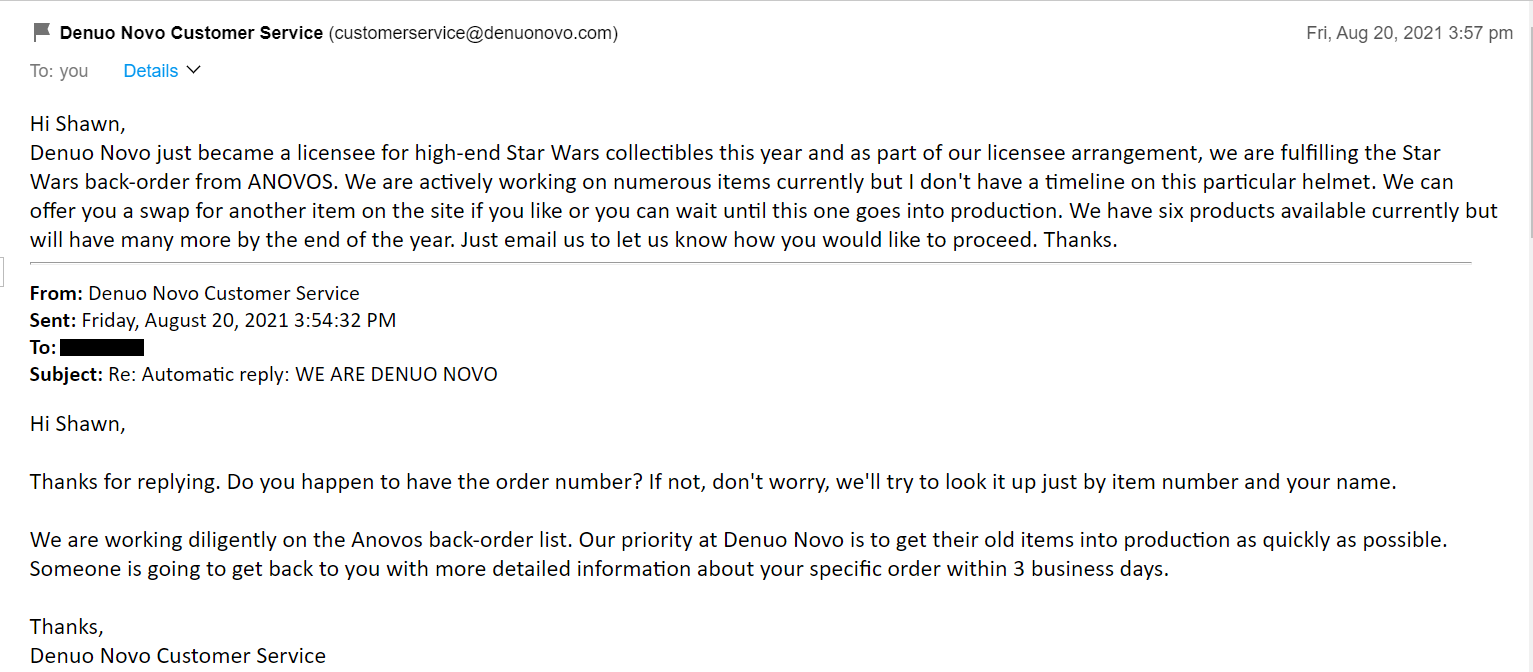Screen dimensions: 1533x672
Task: Click the blacked-out recipient in To field
Action: click(102, 348)
